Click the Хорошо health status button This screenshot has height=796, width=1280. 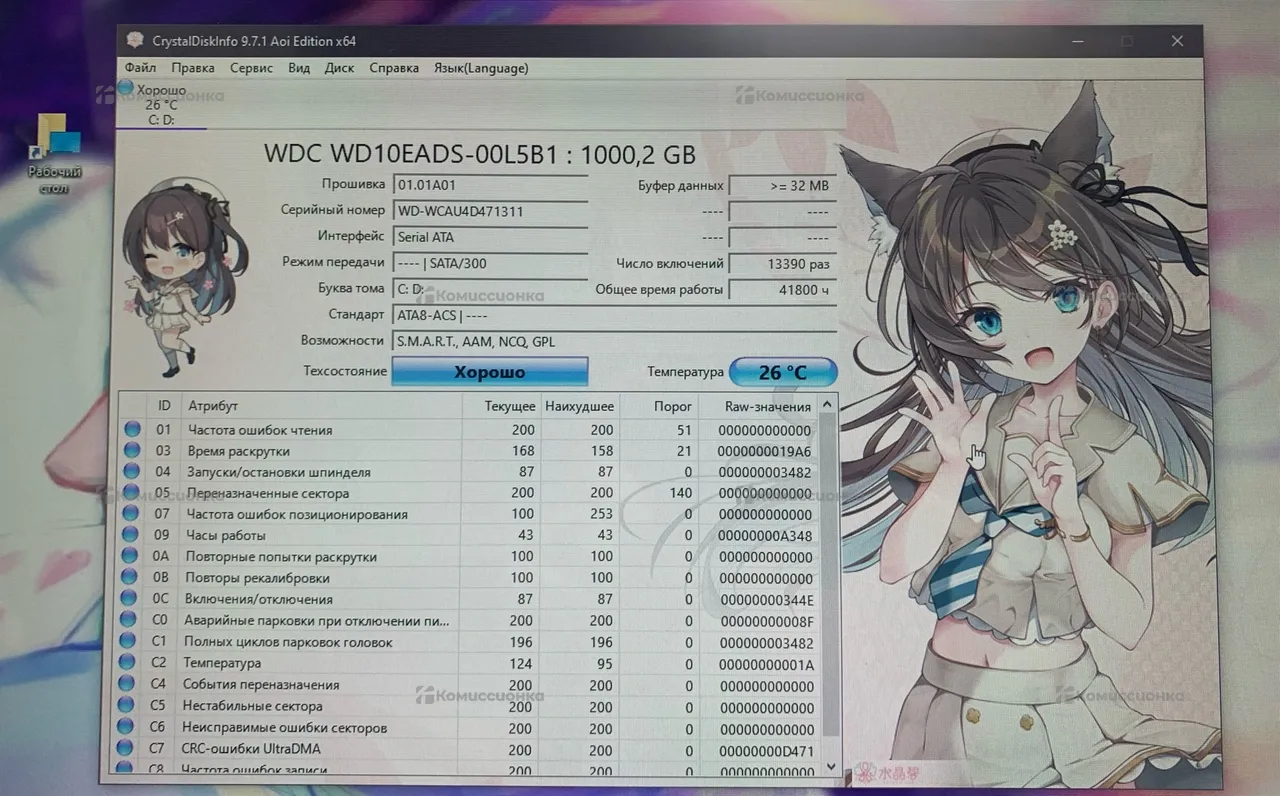click(x=489, y=372)
